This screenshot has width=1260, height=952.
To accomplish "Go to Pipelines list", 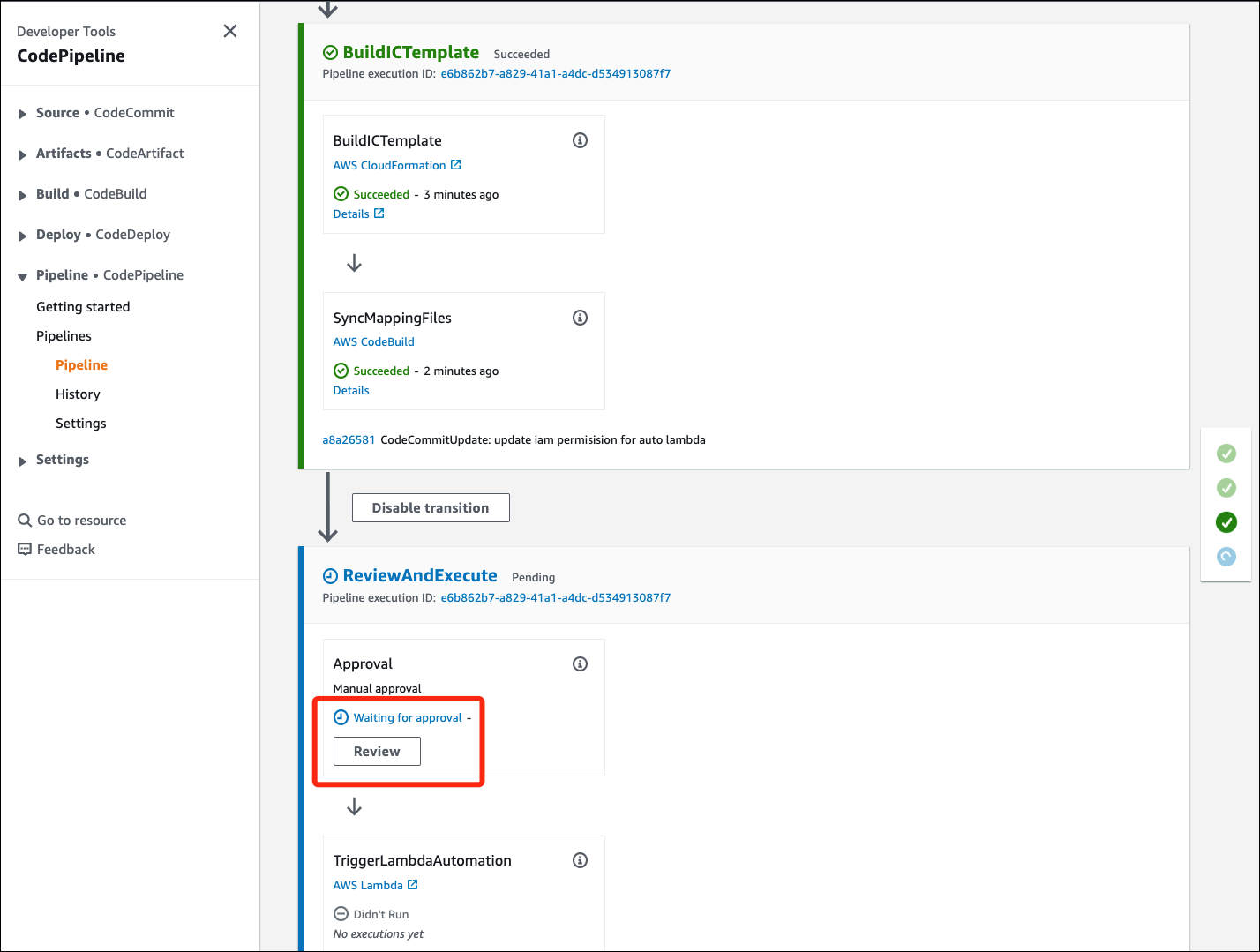I will pyautogui.click(x=64, y=336).
